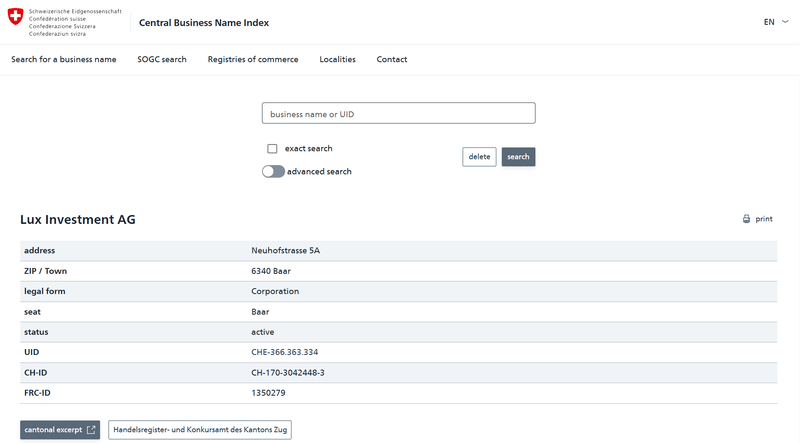This screenshot has width=800, height=444.
Task: Tick the exact search checkbox
Action: click(x=272, y=149)
